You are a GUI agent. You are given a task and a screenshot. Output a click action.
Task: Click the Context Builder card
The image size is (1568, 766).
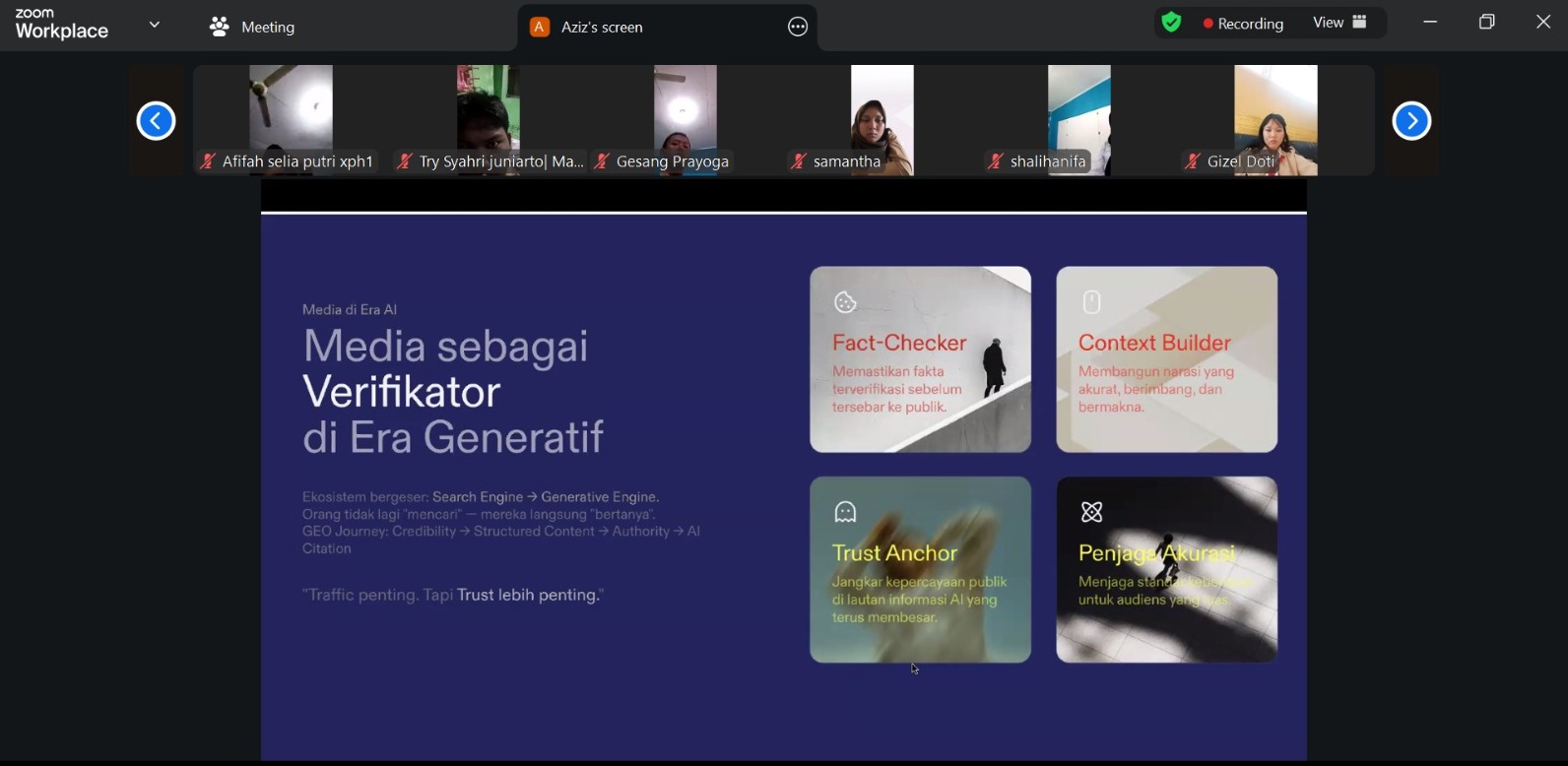click(x=1167, y=359)
